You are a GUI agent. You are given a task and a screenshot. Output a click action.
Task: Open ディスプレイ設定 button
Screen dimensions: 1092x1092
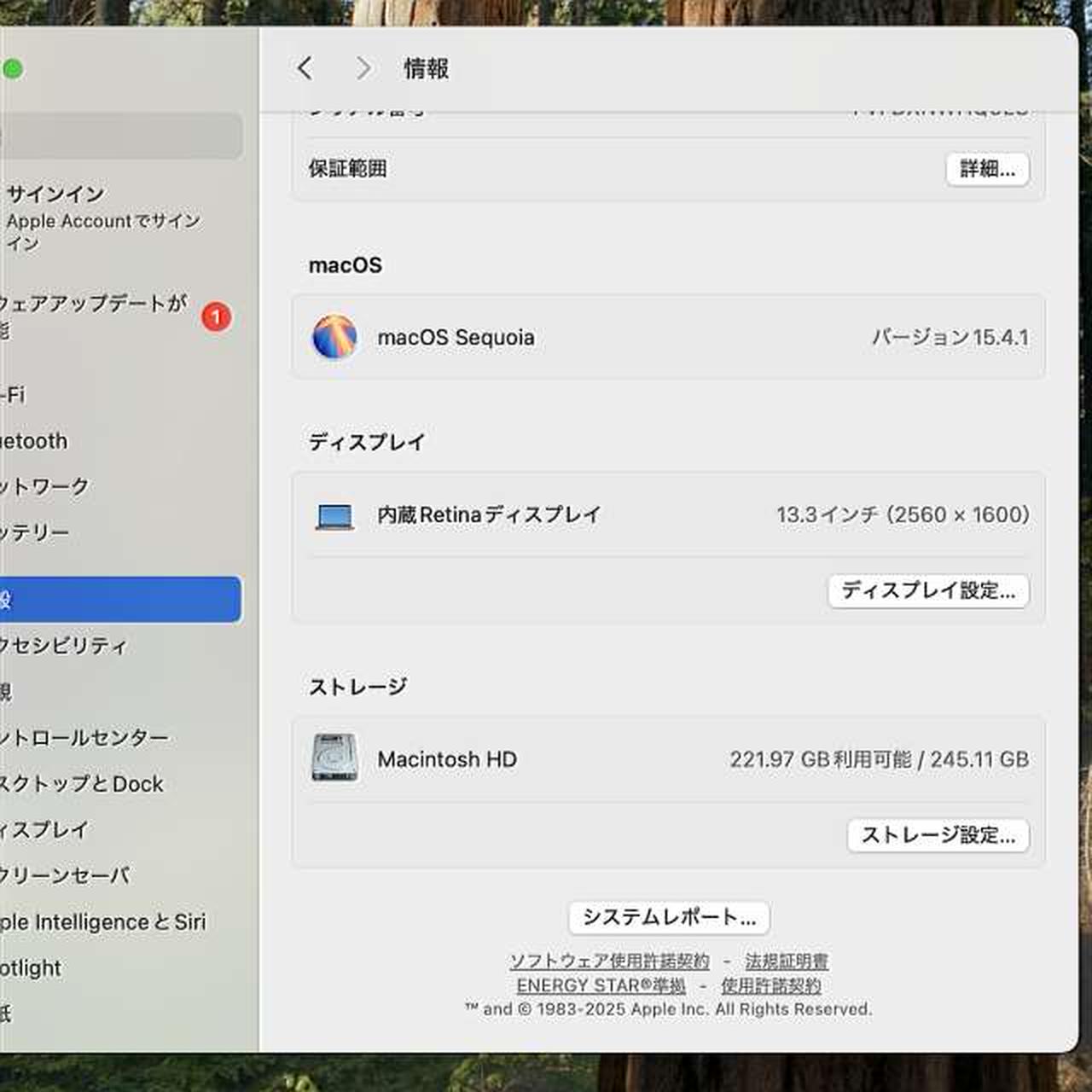pyautogui.click(x=928, y=590)
